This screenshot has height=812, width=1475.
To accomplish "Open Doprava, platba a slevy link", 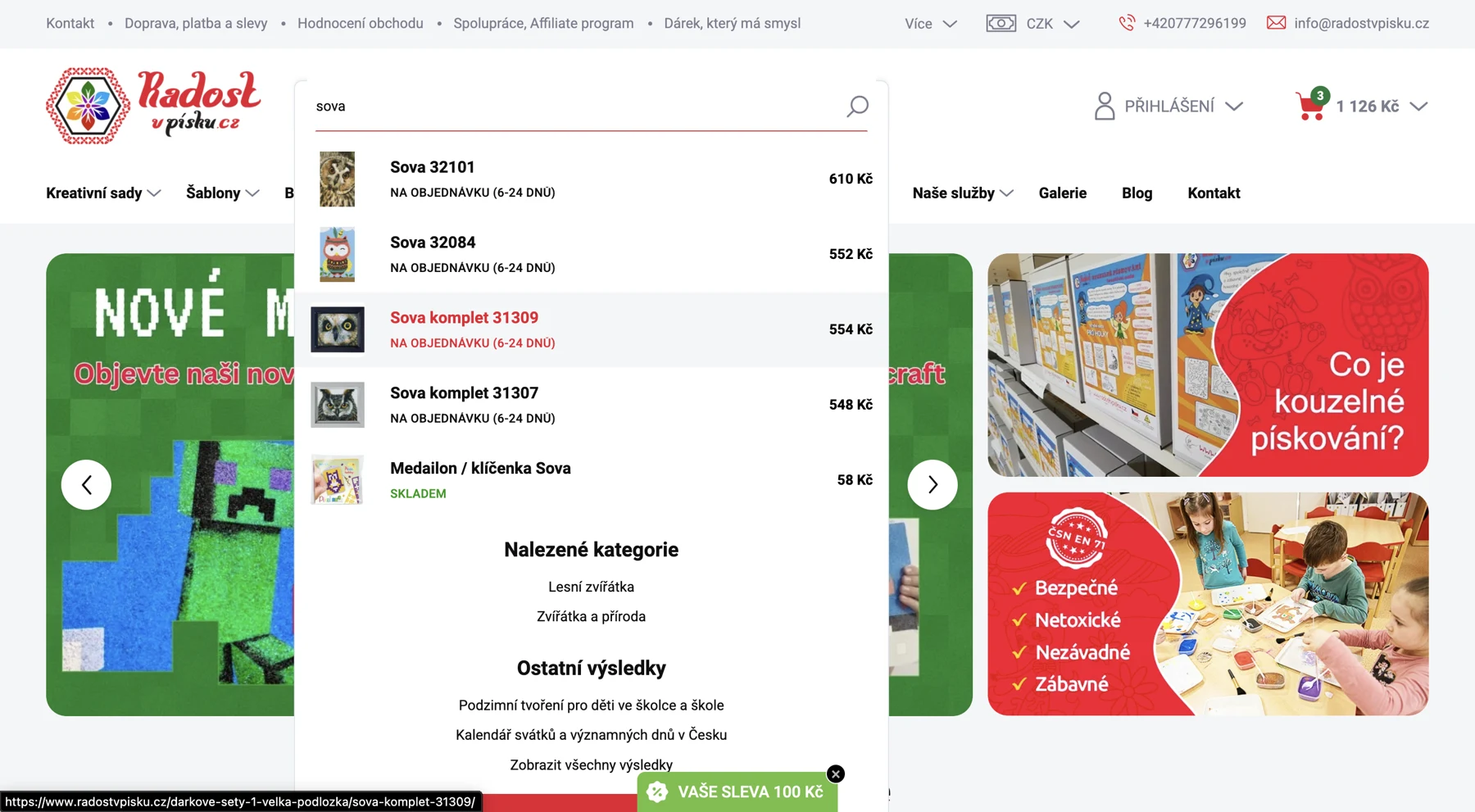I will tap(196, 24).
